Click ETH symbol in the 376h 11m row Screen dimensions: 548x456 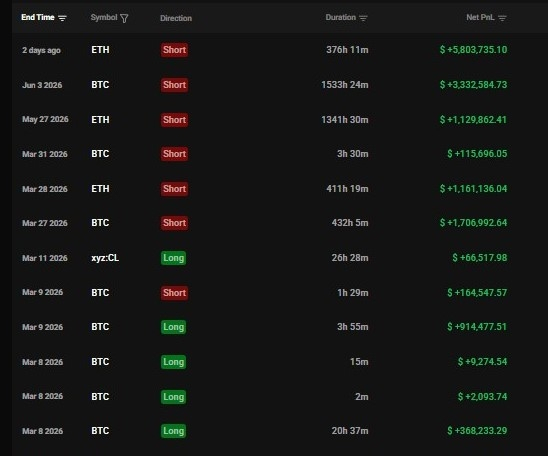point(100,50)
